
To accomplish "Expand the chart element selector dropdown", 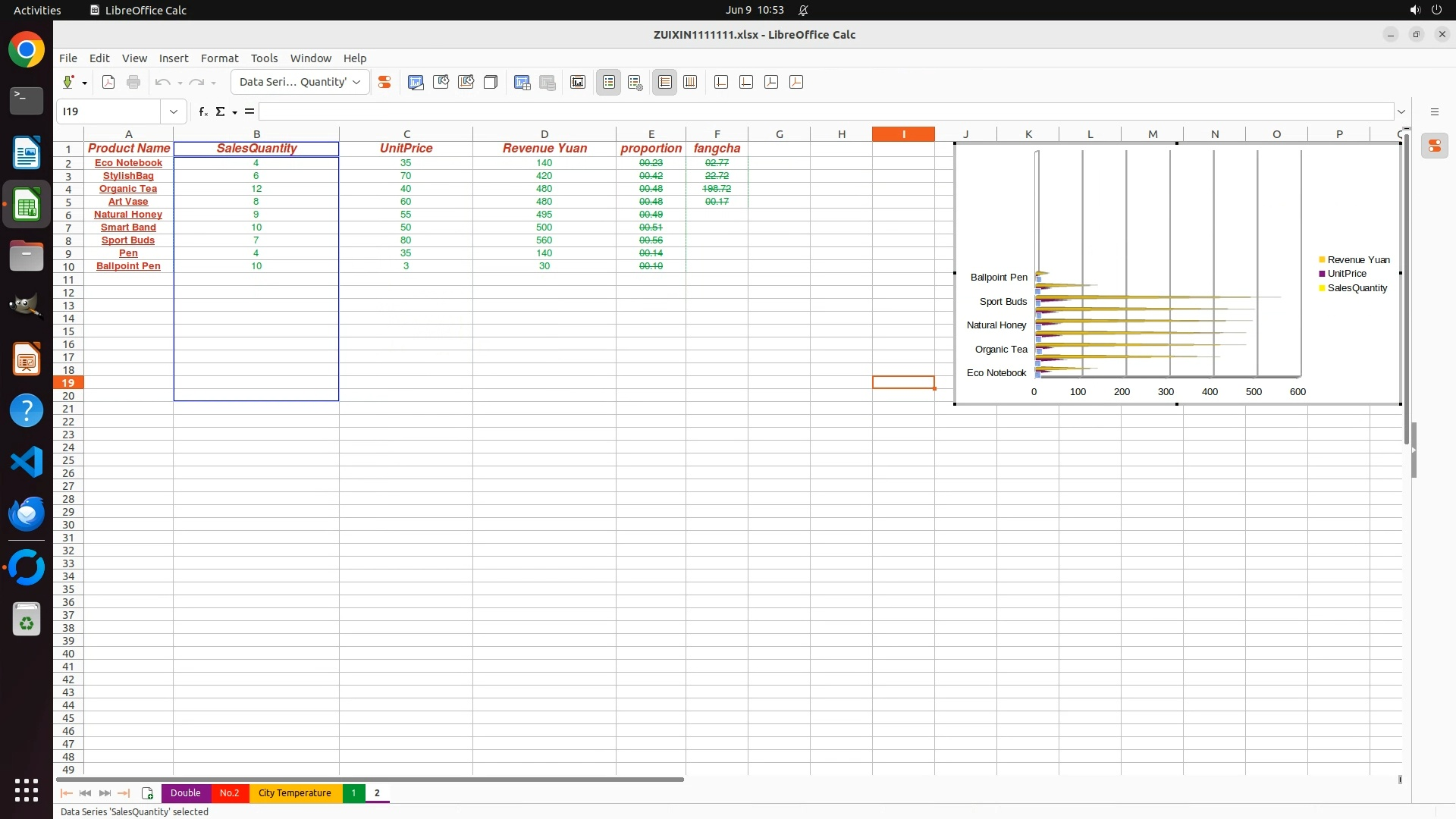I will click(x=356, y=82).
